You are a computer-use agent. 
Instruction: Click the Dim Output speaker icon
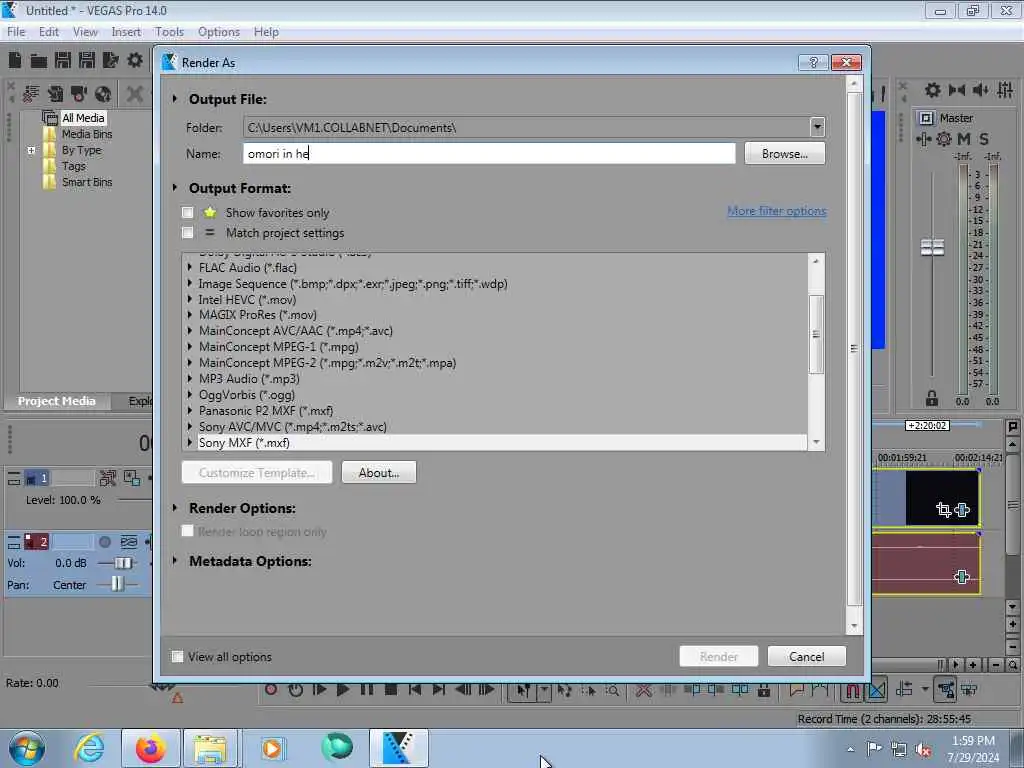tap(981, 90)
